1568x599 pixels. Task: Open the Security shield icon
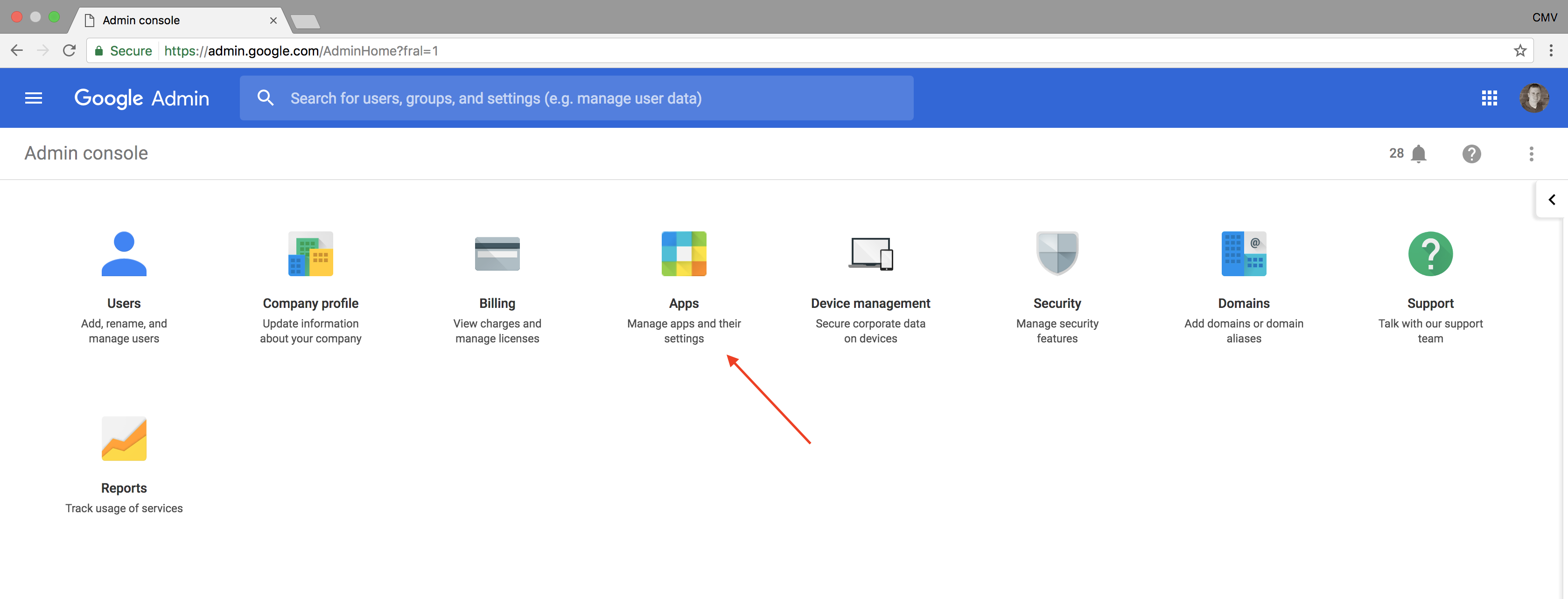click(1057, 254)
